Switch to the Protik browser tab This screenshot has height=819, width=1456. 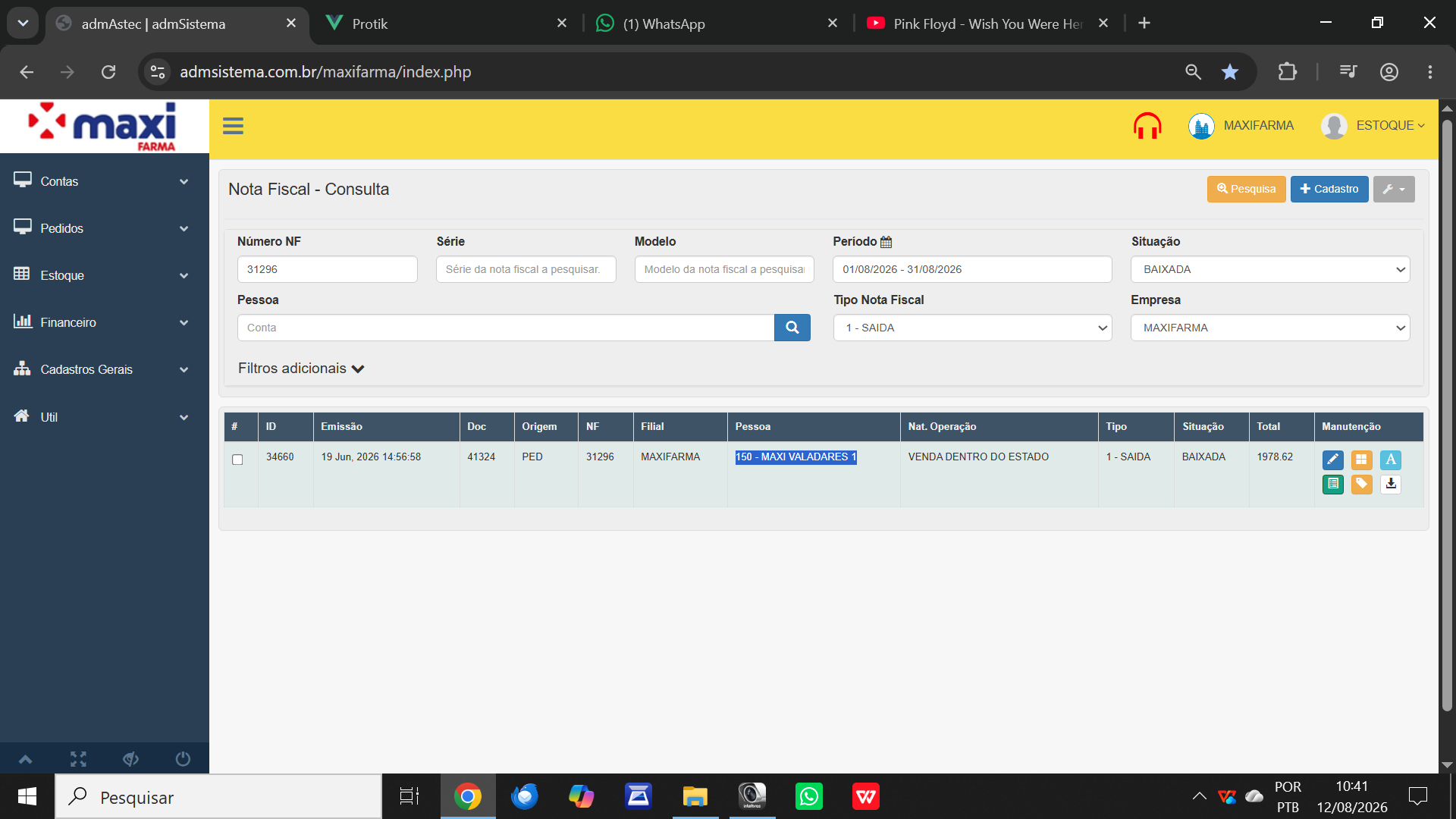[447, 24]
